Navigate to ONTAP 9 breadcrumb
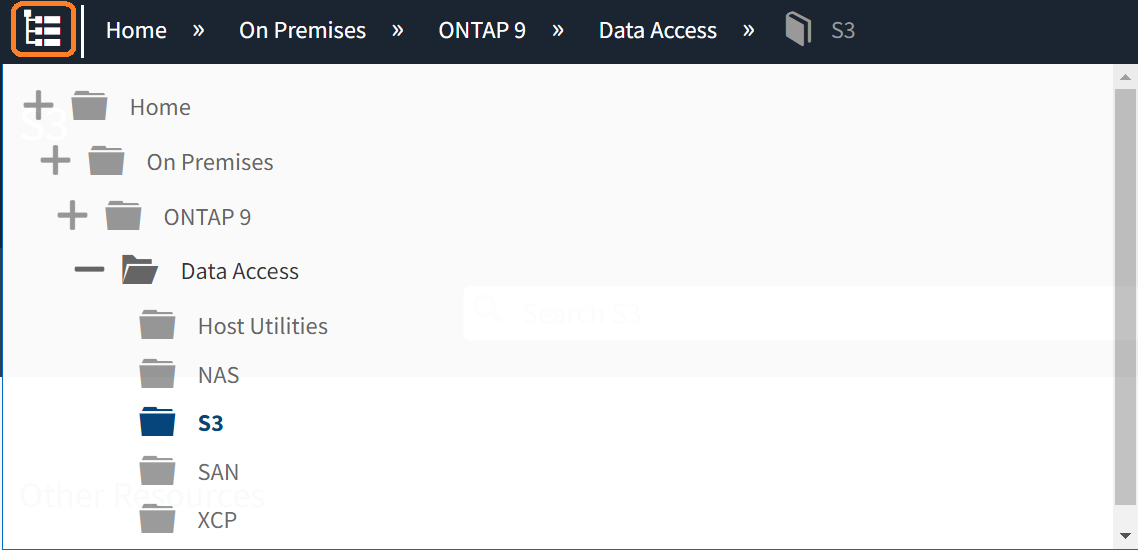 (481, 30)
